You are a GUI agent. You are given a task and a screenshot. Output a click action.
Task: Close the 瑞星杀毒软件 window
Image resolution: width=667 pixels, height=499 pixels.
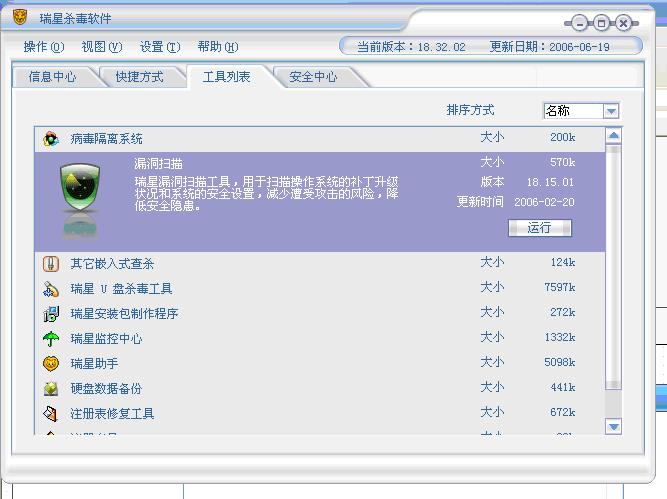point(623,23)
